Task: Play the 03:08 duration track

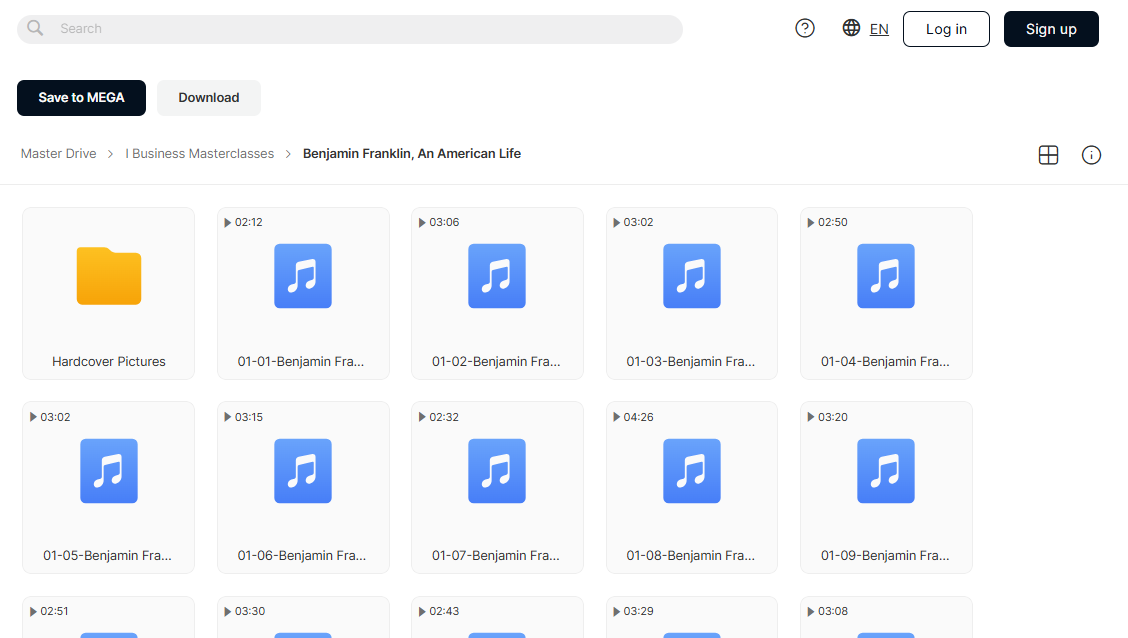Action: point(827,611)
